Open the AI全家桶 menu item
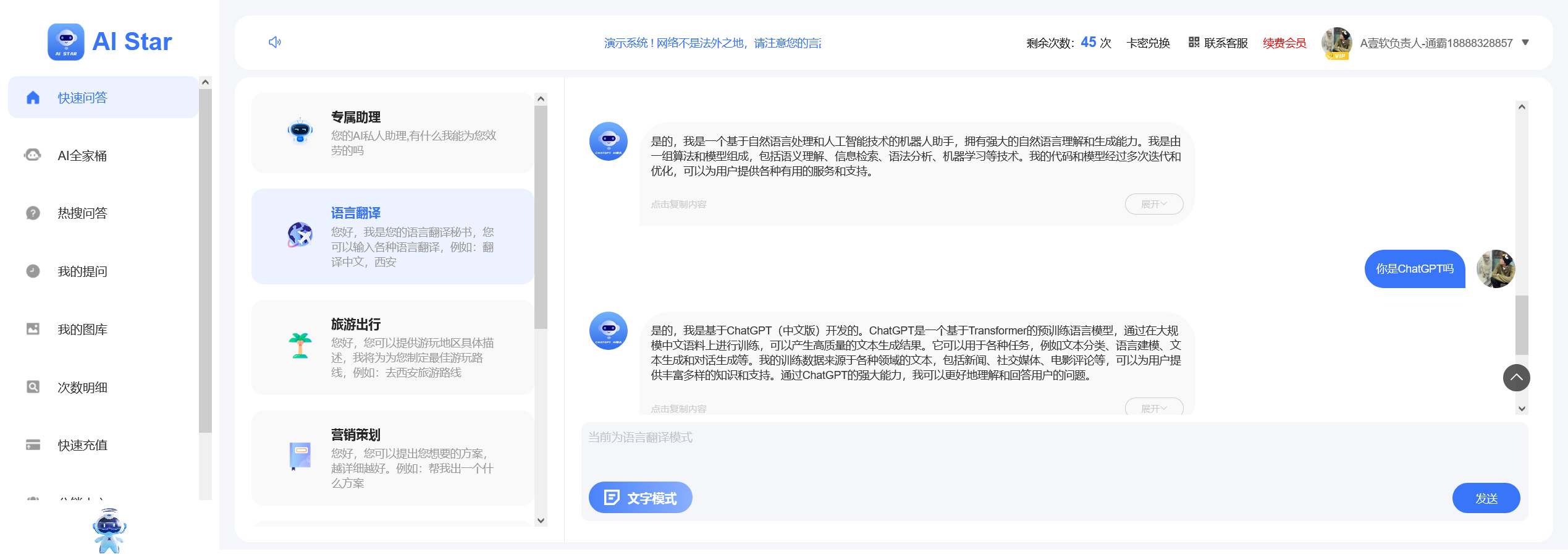The image size is (1568, 557). point(82,156)
